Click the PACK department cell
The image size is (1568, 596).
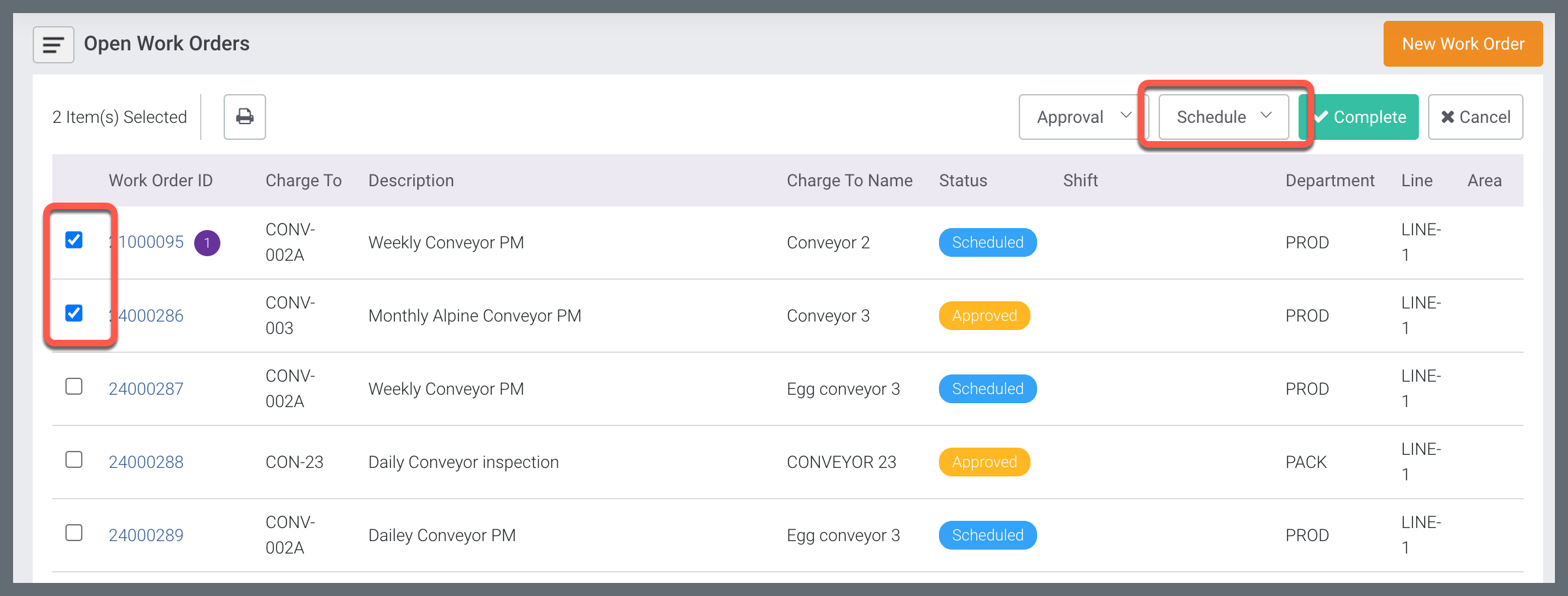[1306, 462]
